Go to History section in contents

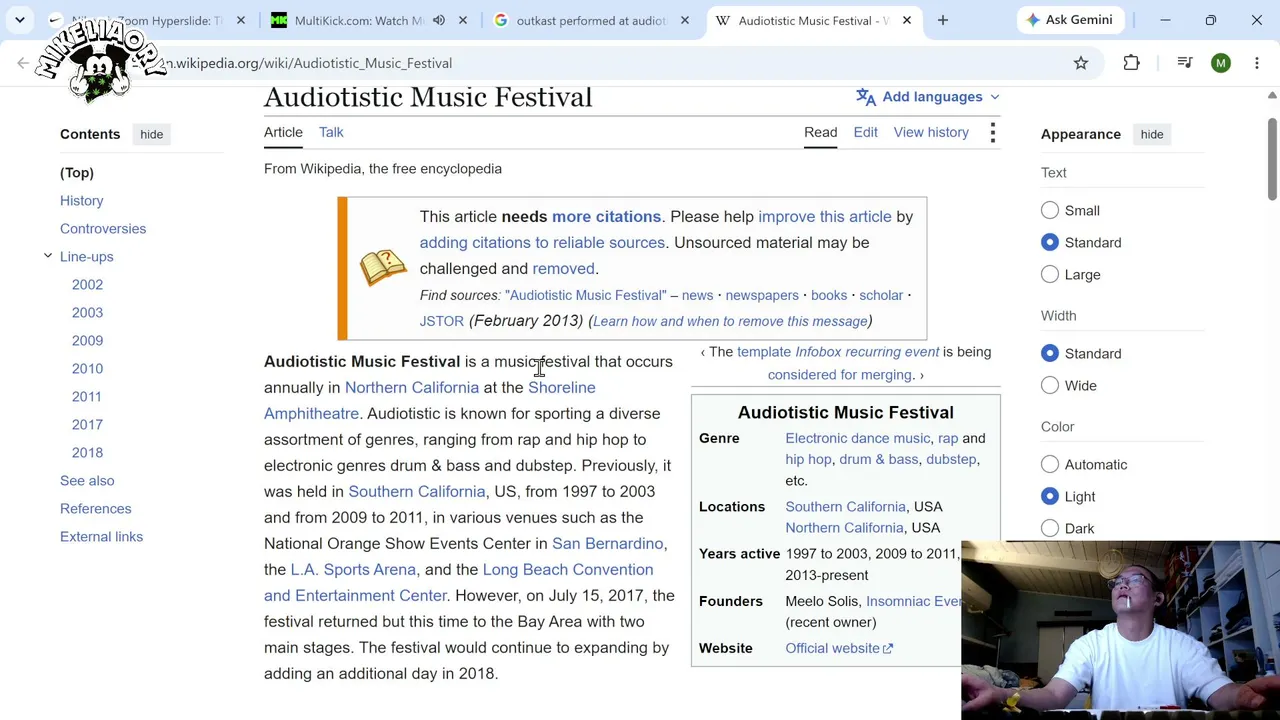(x=82, y=201)
